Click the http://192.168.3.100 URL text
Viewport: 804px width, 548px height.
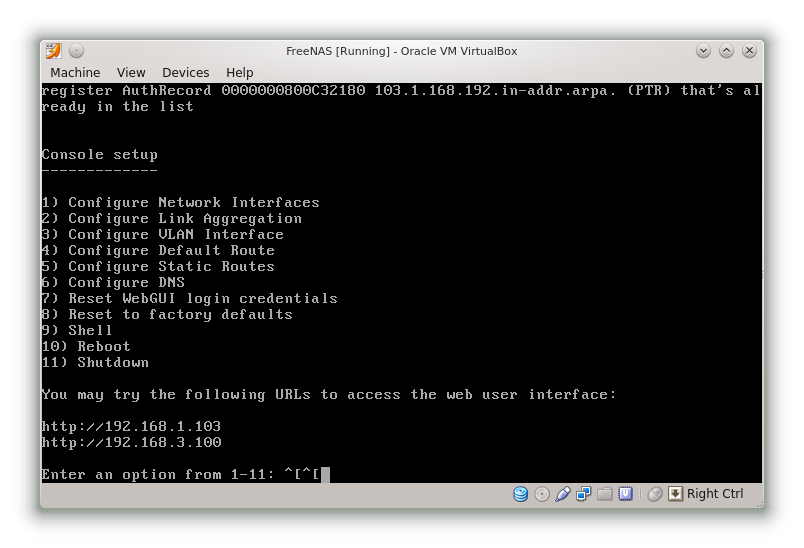(x=131, y=442)
